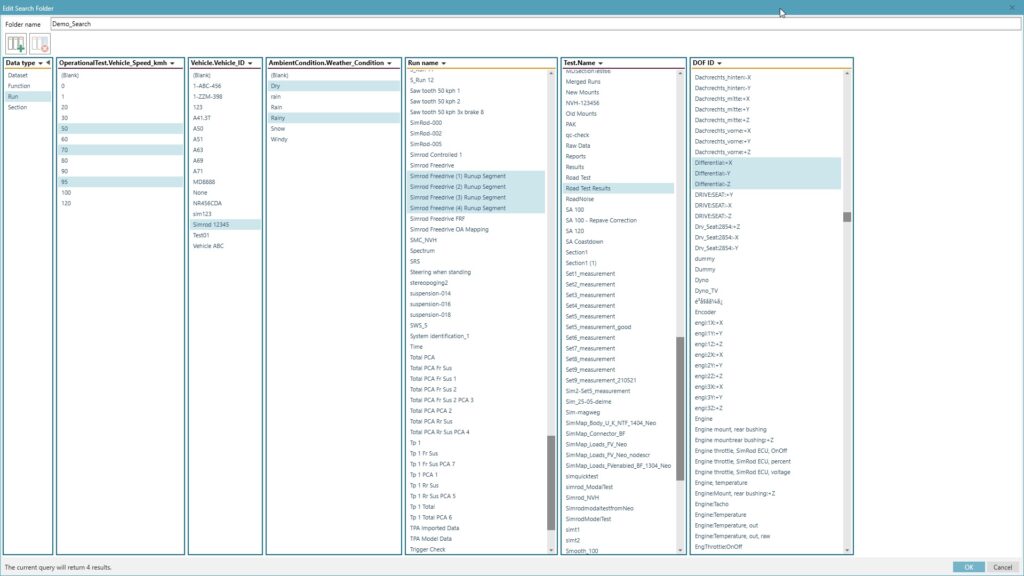Screen dimensions: 1024x576
Task: Open the Run name column dropdown
Action: 445,62
